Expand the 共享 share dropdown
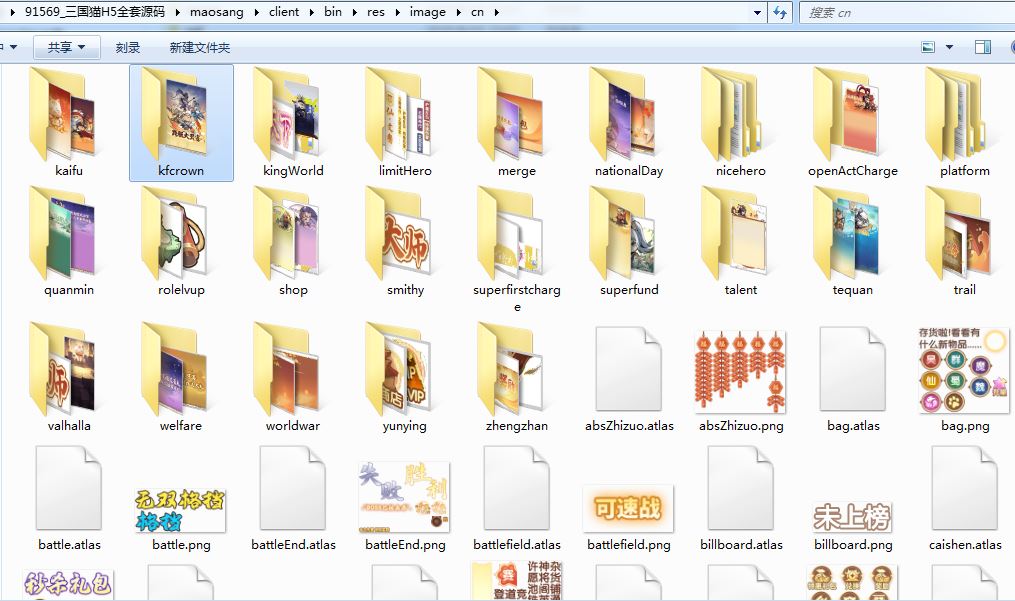1015x601 pixels. pos(66,47)
